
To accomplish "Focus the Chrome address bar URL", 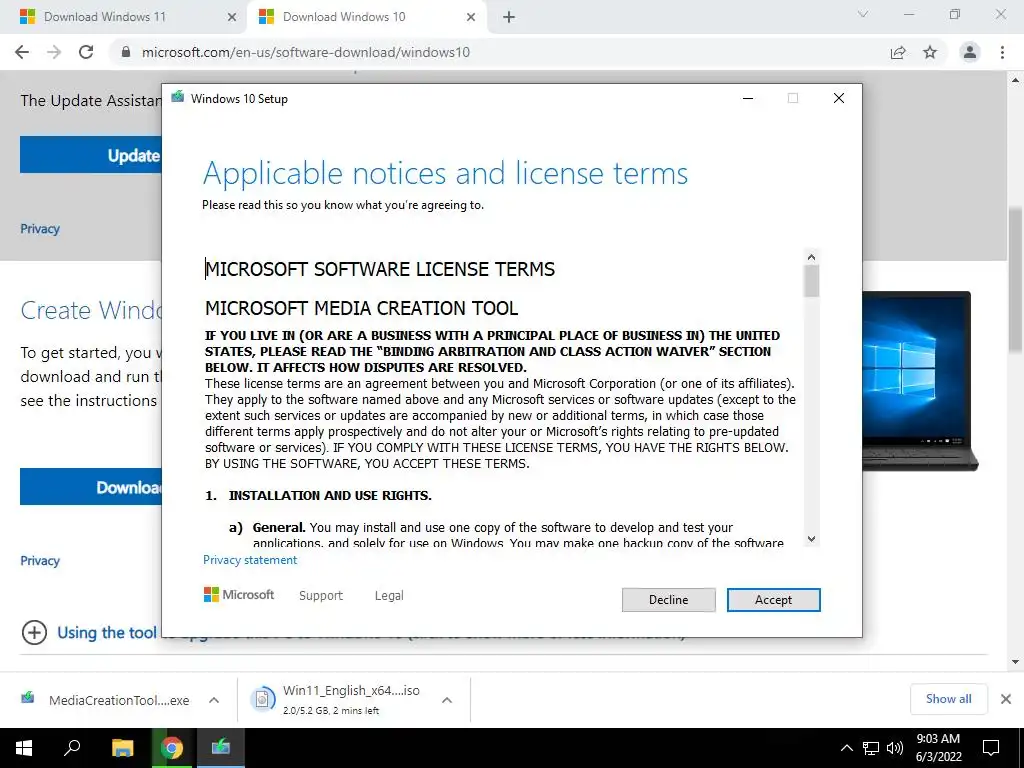I will click(x=306, y=52).
